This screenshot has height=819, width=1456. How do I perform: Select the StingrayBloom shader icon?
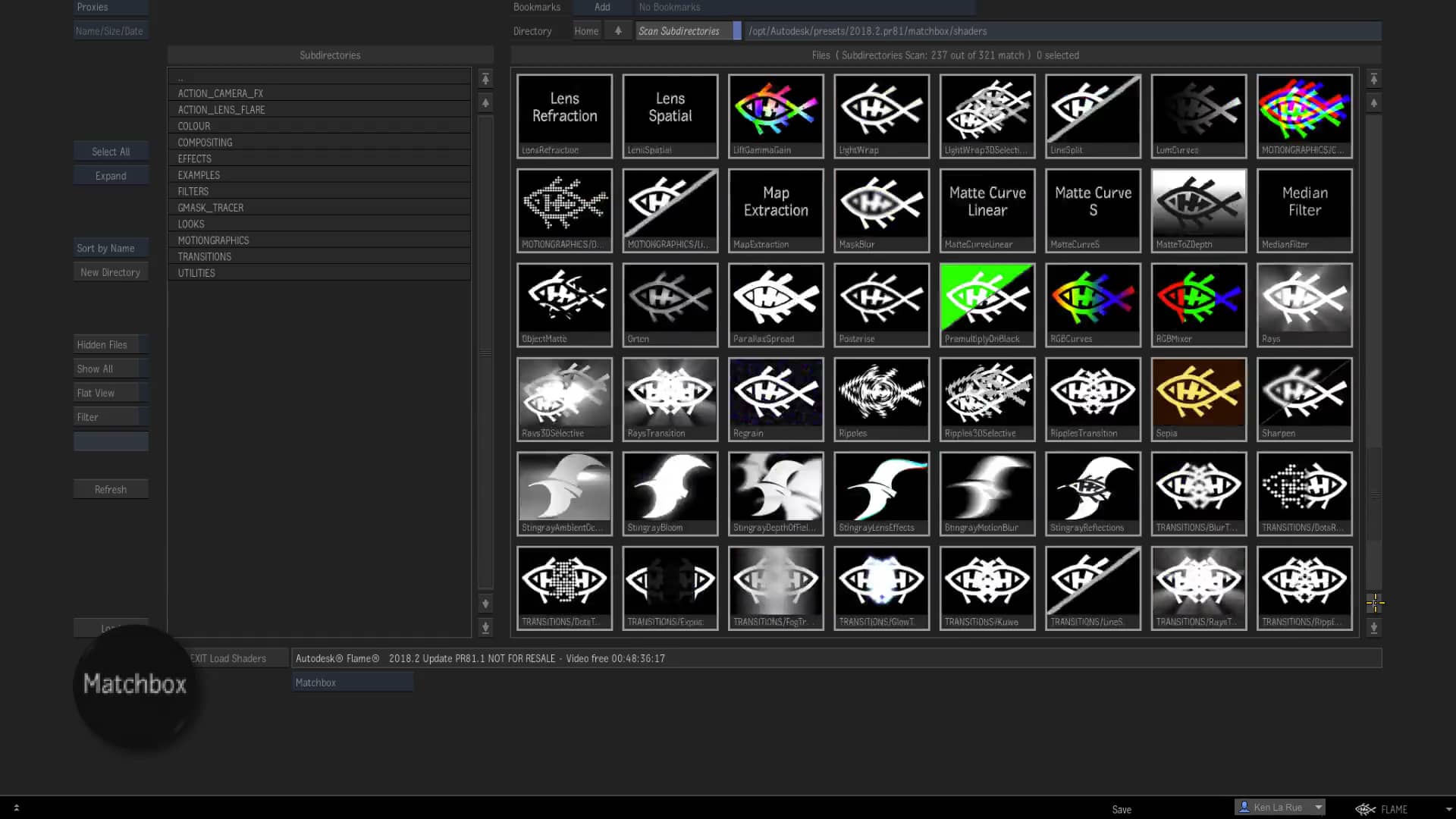670,493
